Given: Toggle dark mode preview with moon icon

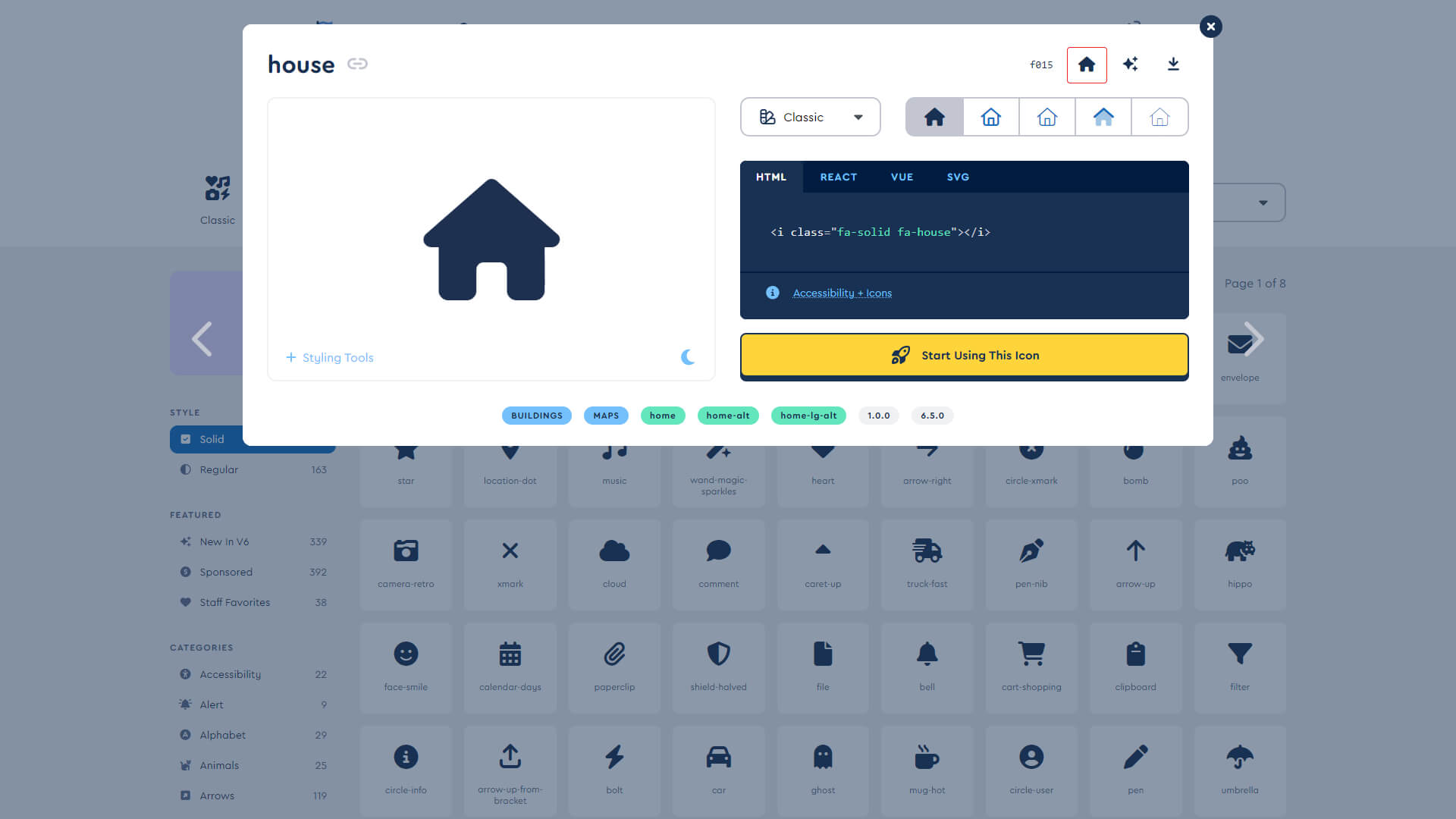Looking at the screenshot, I should point(687,357).
